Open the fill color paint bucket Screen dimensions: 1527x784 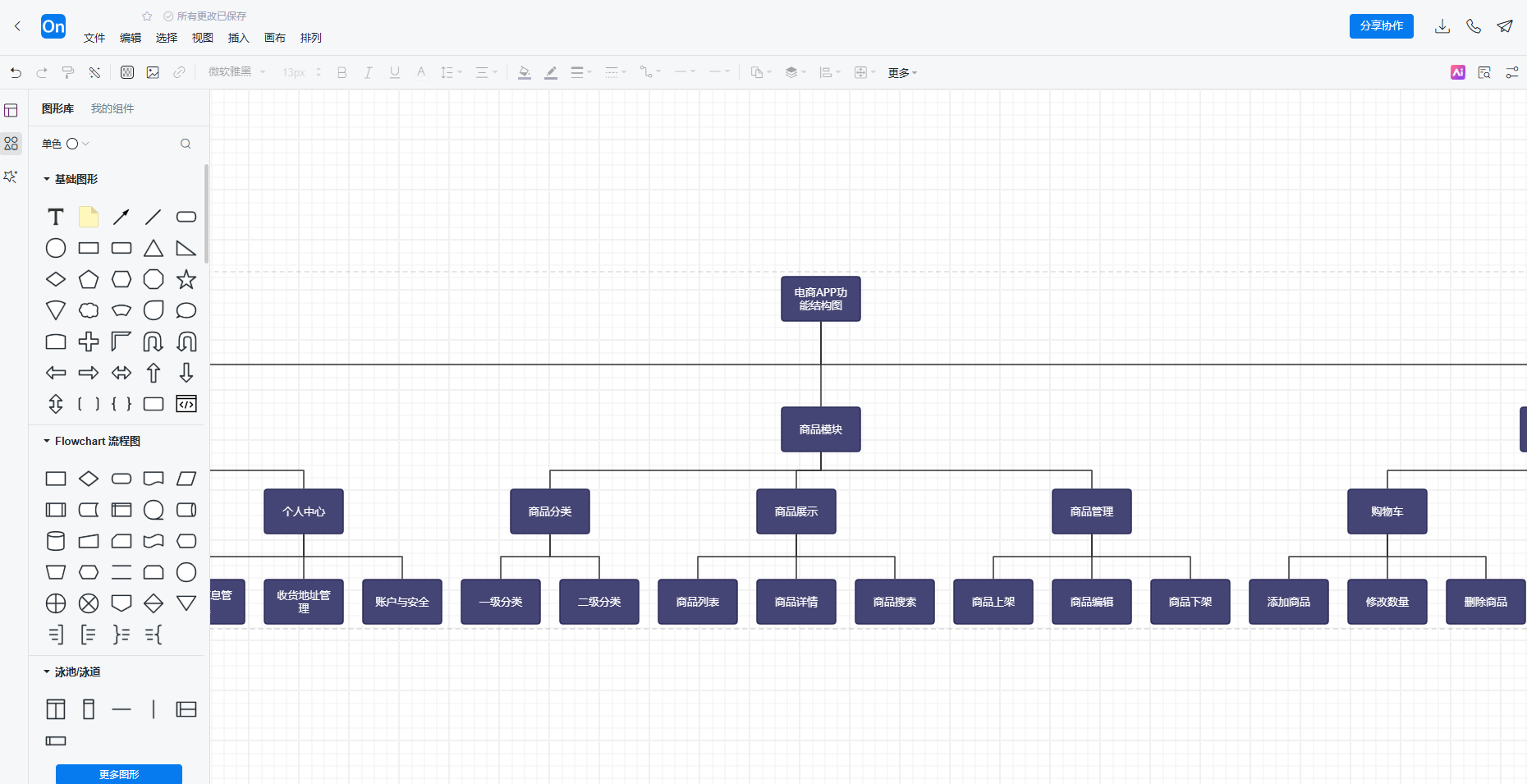click(524, 72)
